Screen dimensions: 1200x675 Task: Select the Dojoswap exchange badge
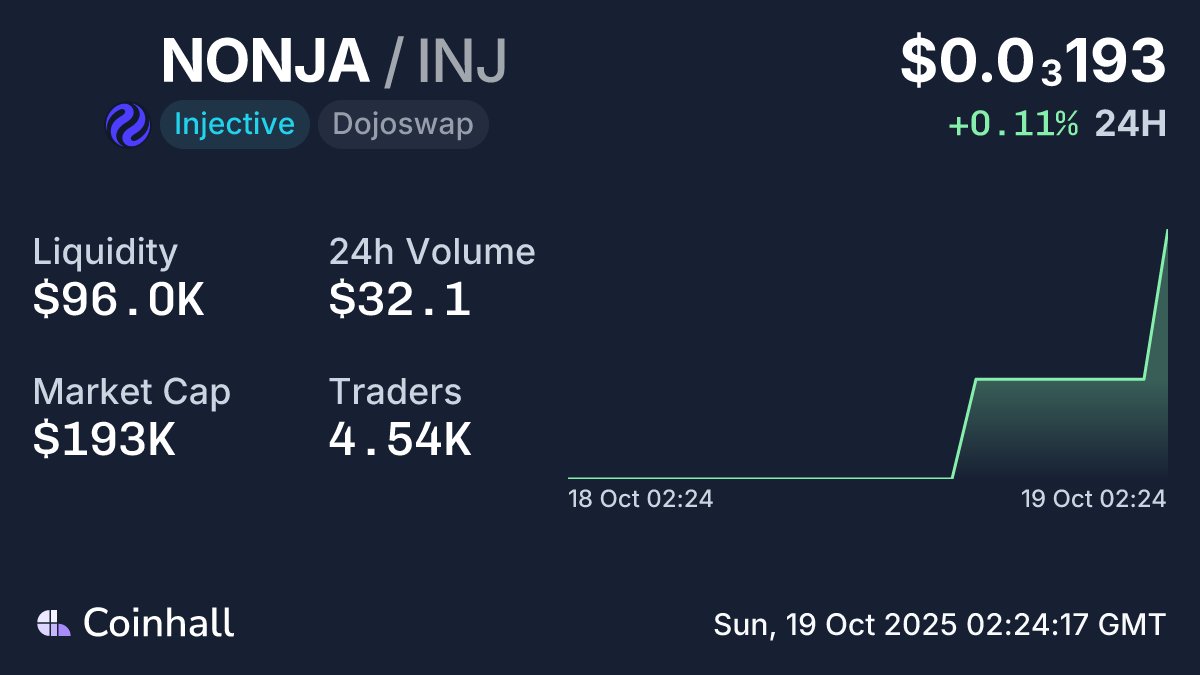click(x=403, y=125)
